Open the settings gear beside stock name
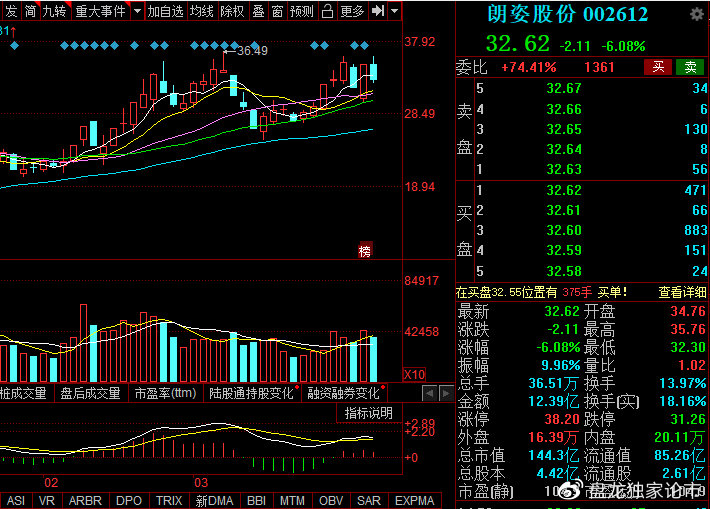The image size is (710, 509). coord(696,15)
